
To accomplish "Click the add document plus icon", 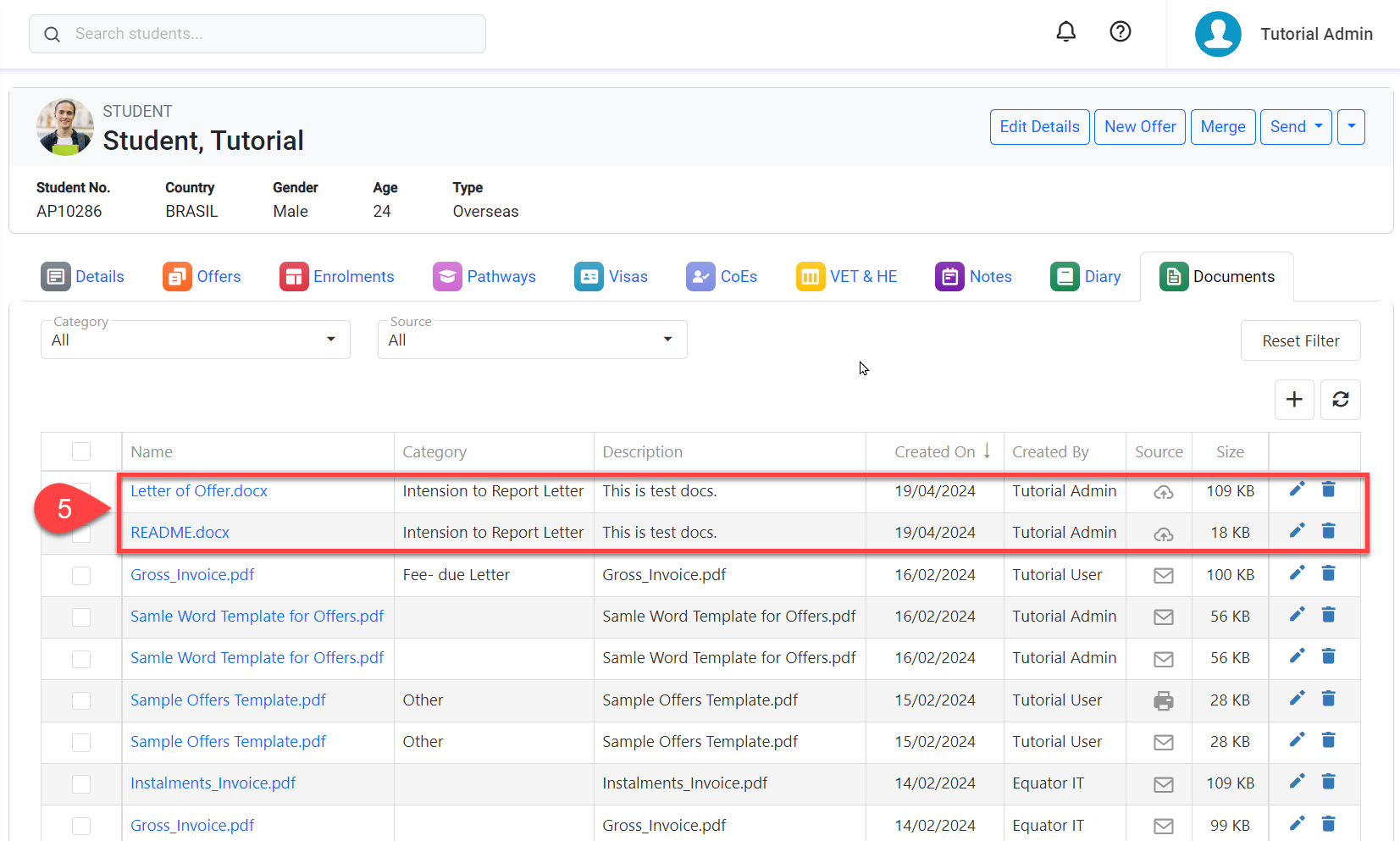I will [x=1294, y=400].
